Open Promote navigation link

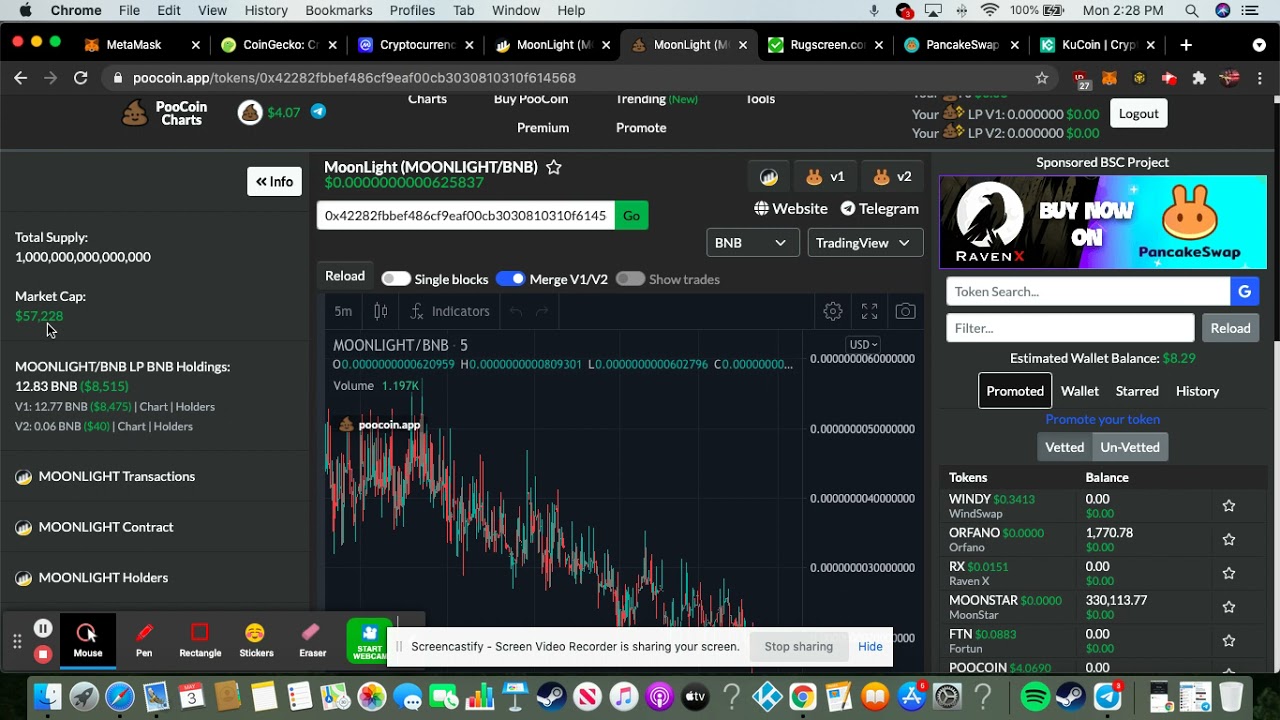[x=641, y=127]
